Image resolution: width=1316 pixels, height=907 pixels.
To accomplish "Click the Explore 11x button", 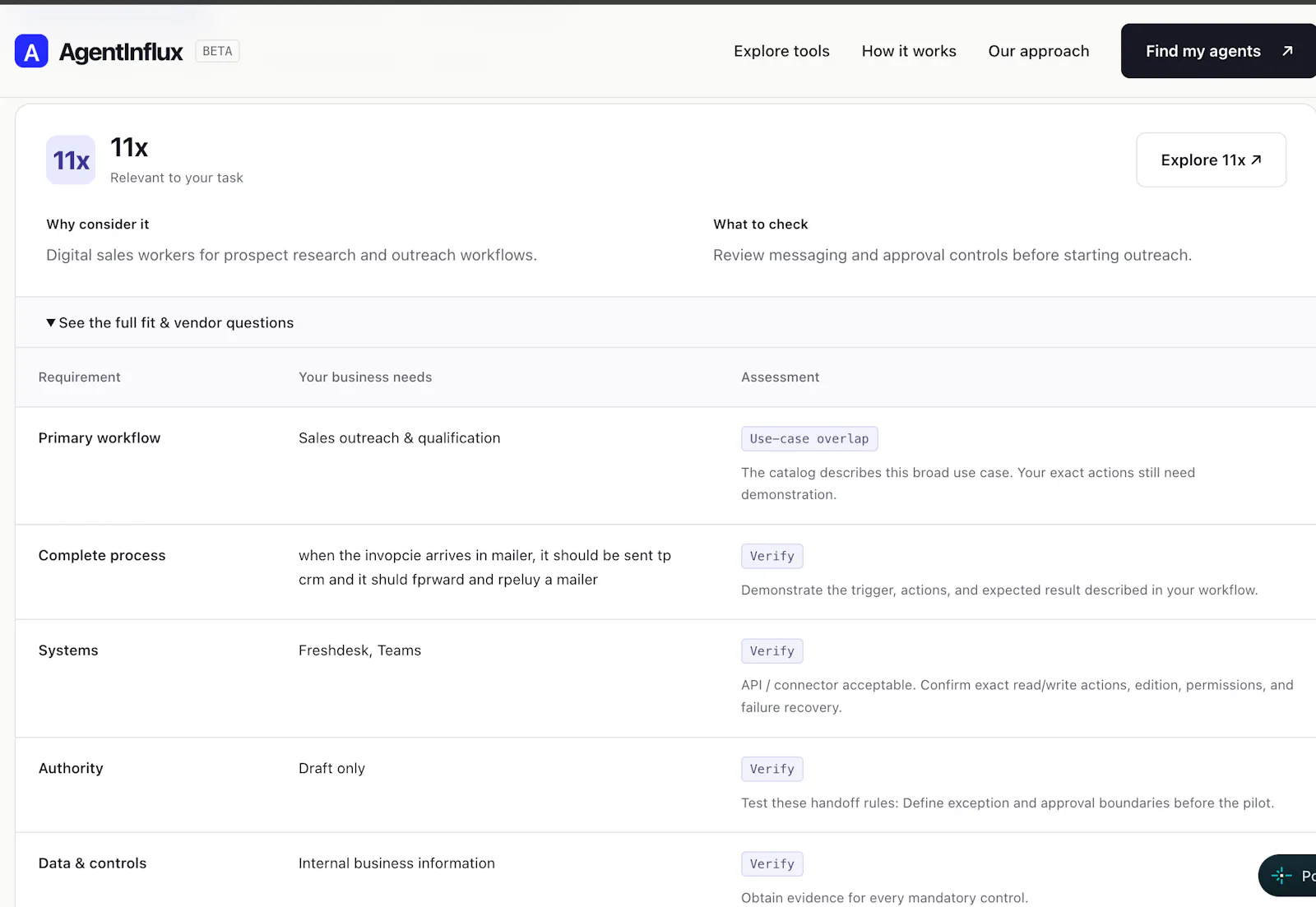I will [x=1211, y=160].
